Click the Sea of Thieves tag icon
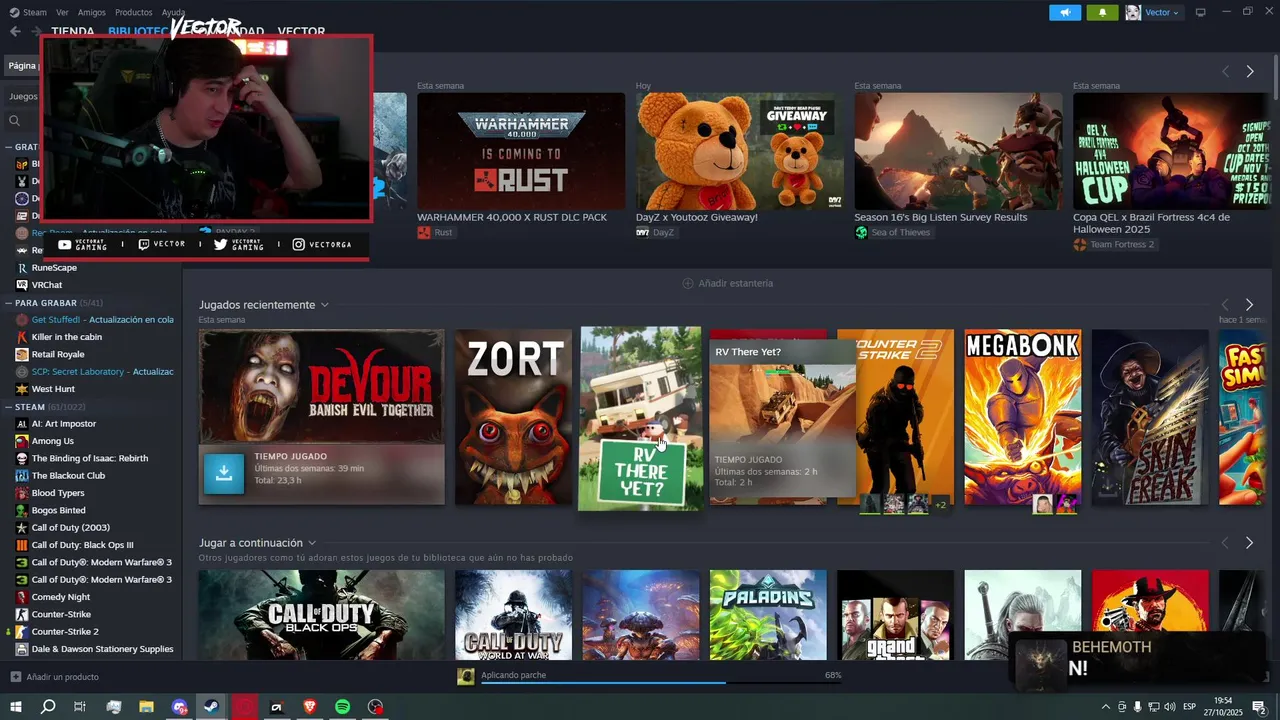The width and height of the screenshot is (1280, 720). [861, 232]
